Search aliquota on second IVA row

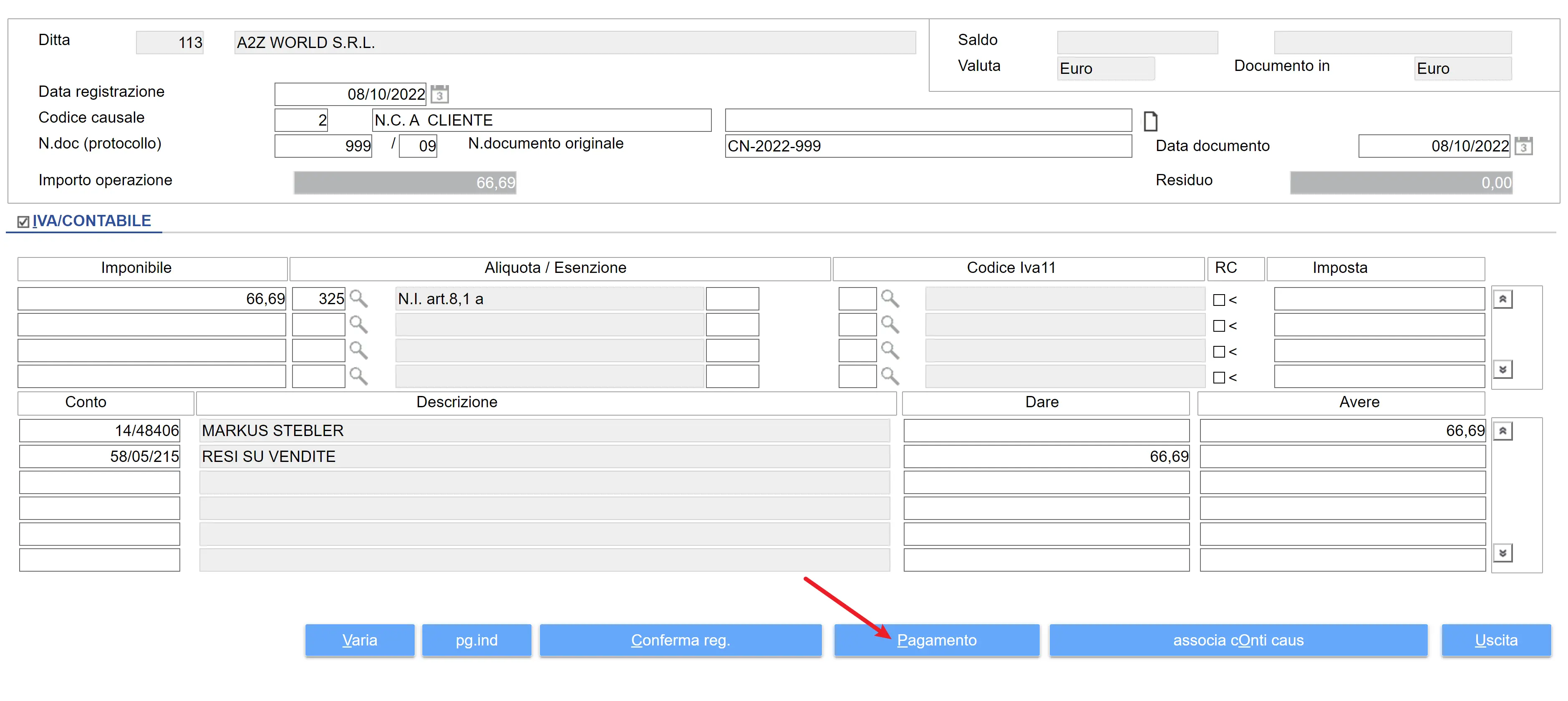[x=358, y=325]
